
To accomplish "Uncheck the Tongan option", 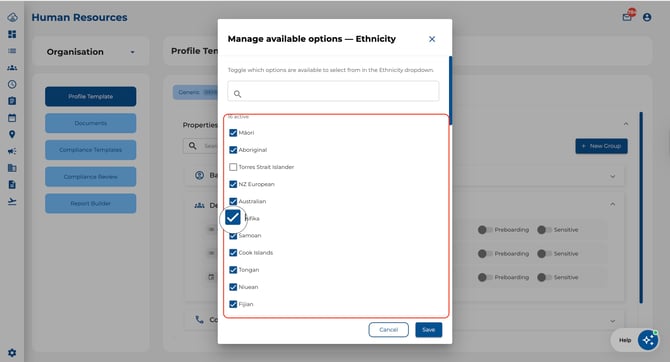I will (233, 270).
